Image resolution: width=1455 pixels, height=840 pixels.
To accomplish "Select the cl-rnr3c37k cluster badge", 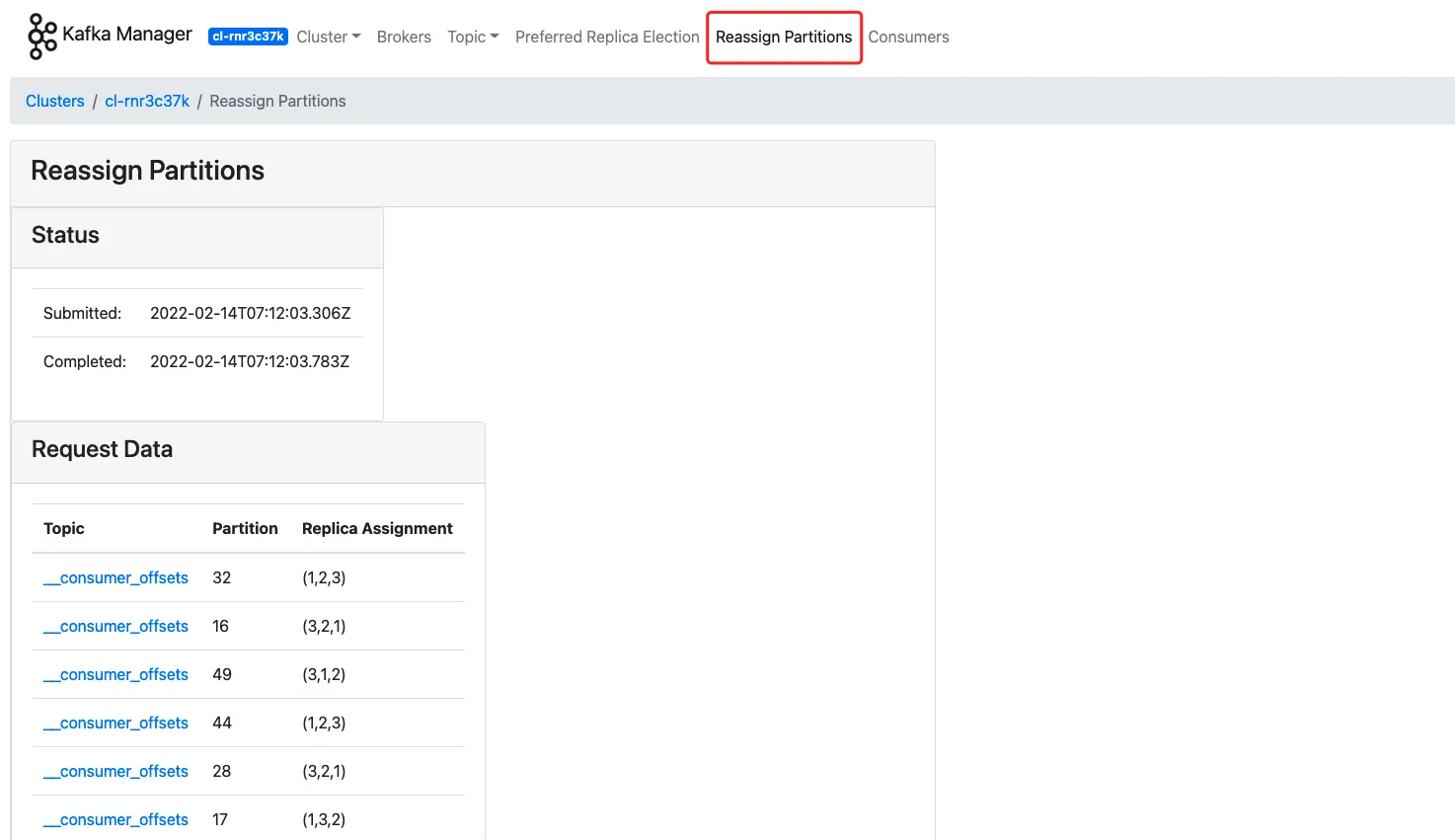I will click(x=248, y=37).
